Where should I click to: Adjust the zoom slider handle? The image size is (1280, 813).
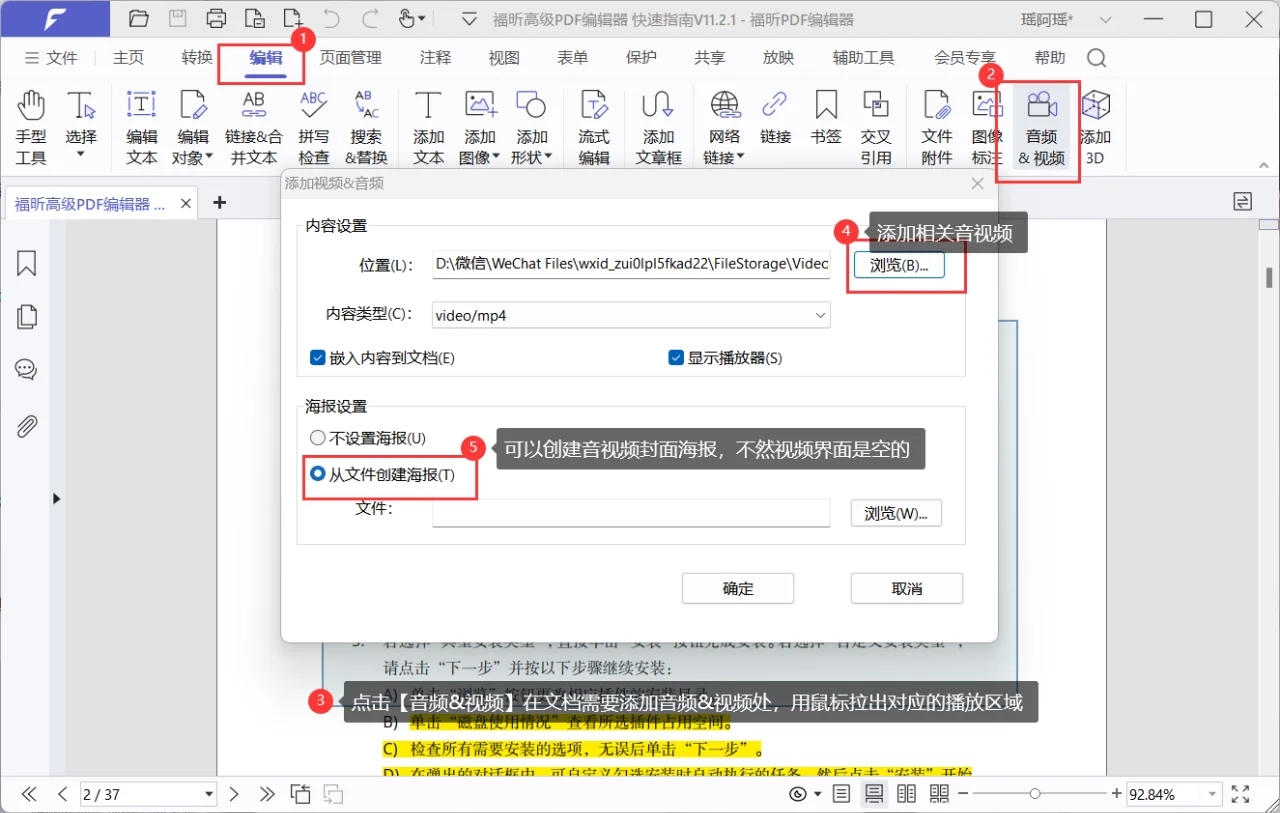1035,794
